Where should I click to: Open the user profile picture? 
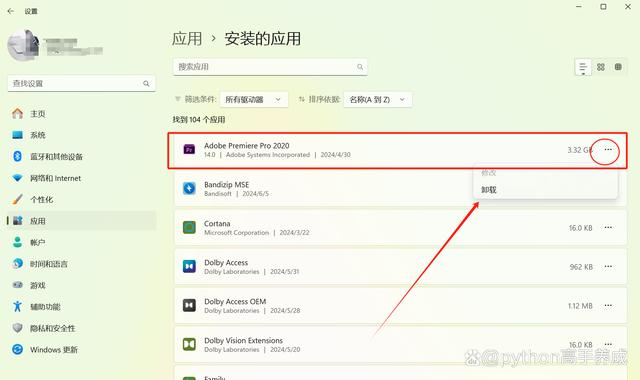(23, 45)
